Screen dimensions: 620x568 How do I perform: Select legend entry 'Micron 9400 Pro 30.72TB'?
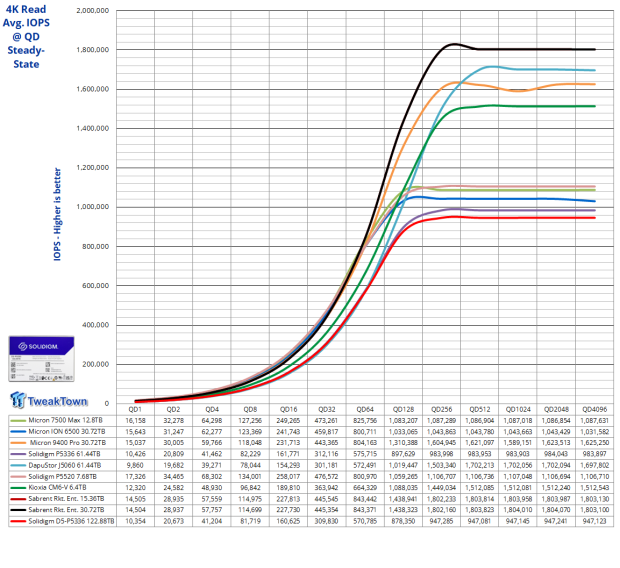[68, 443]
